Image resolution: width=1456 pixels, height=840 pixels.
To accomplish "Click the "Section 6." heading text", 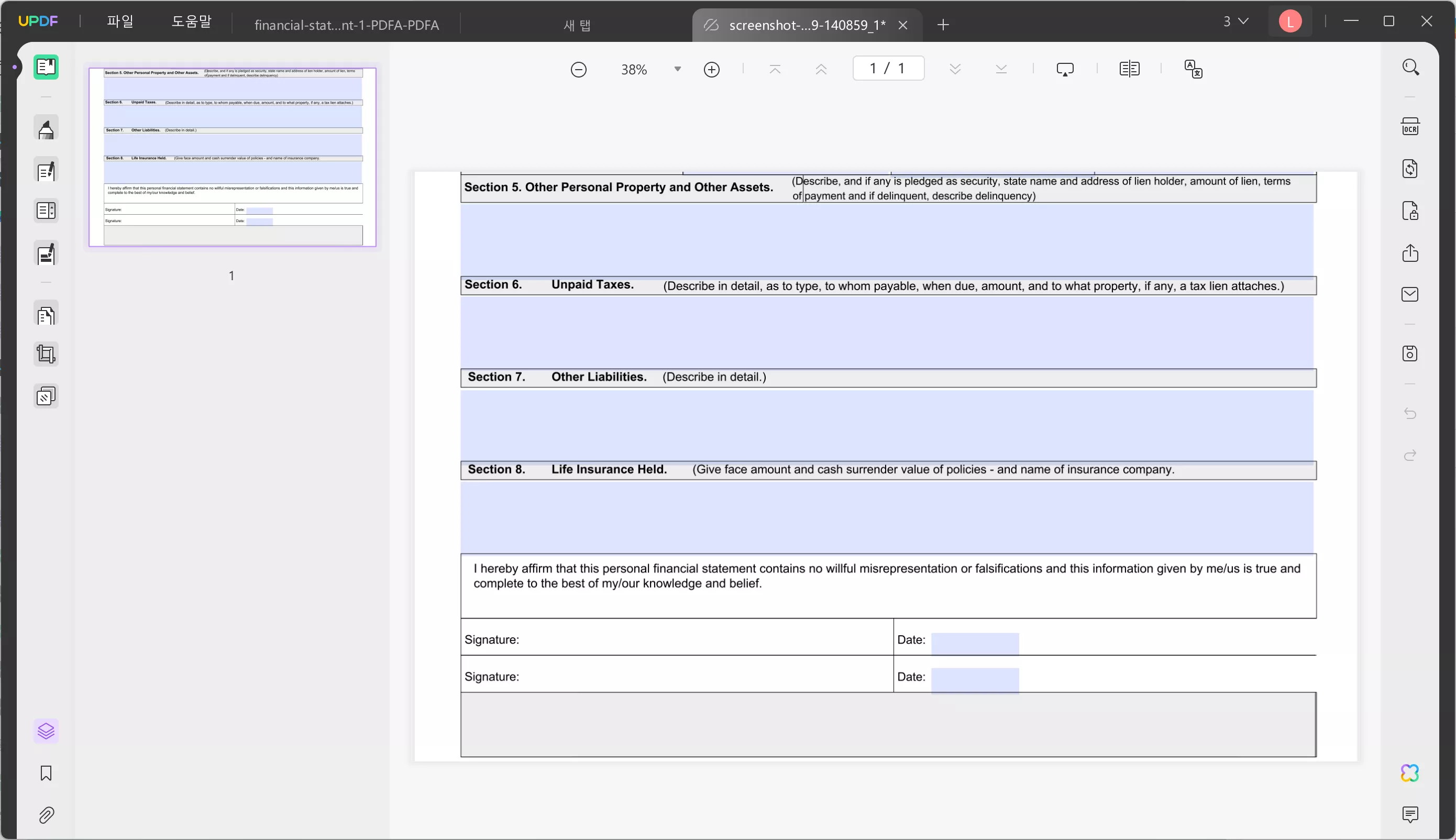I will [493, 284].
